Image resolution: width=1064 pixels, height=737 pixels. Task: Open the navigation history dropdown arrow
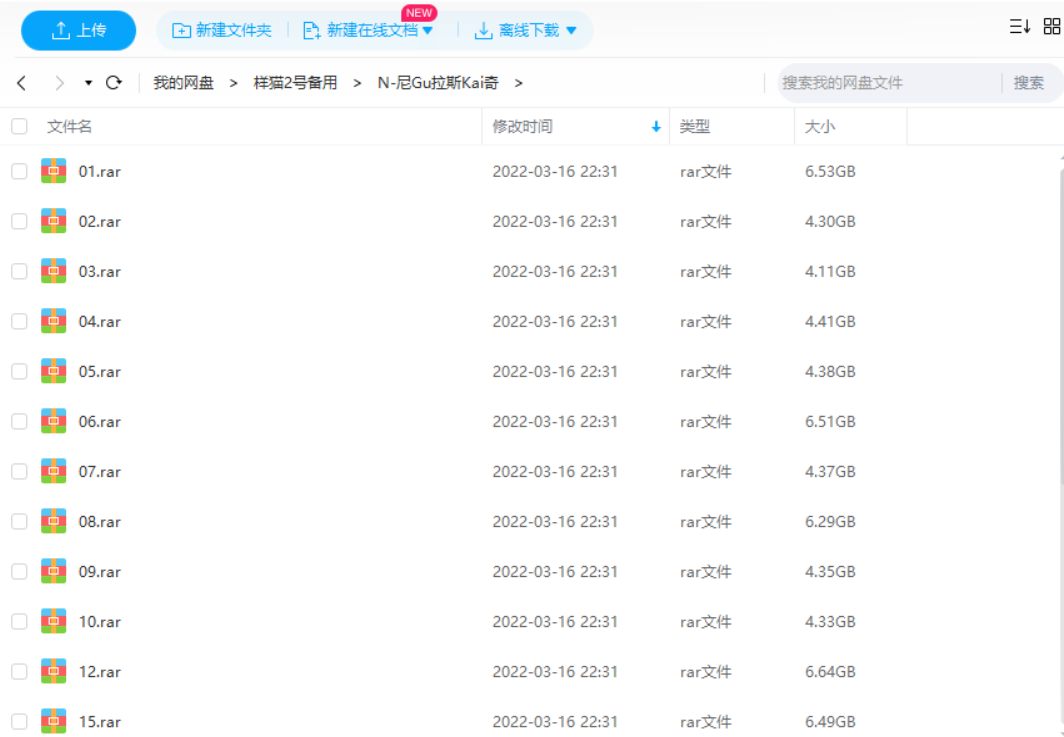click(x=88, y=83)
